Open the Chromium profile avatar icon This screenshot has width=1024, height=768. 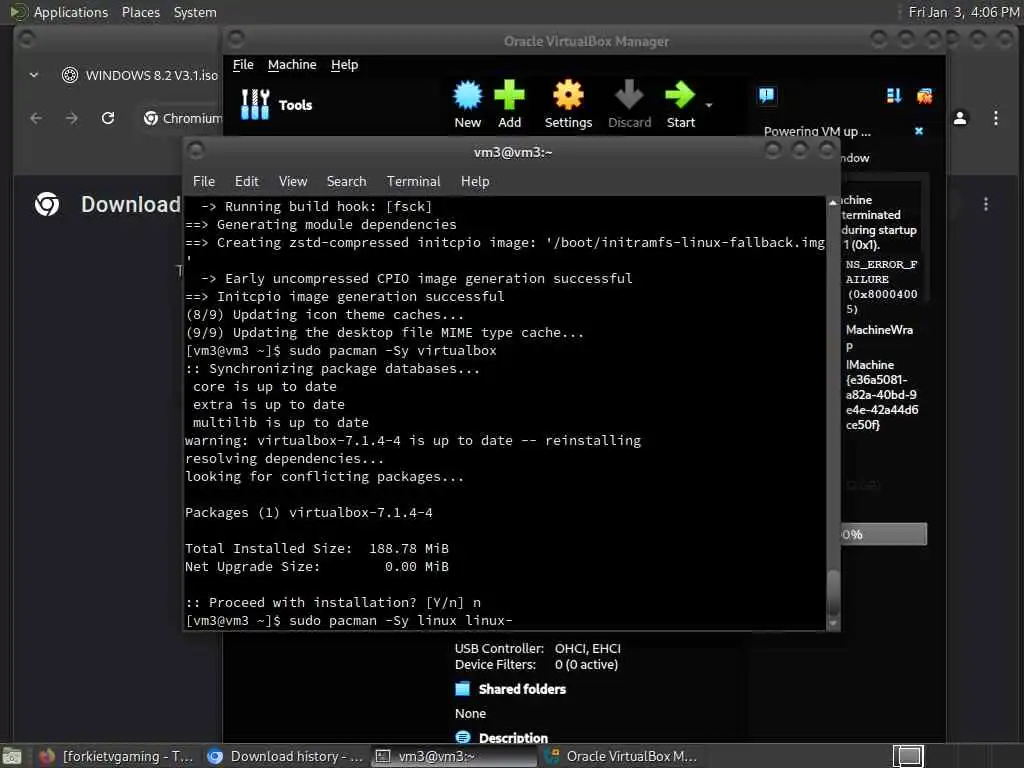(x=960, y=118)
